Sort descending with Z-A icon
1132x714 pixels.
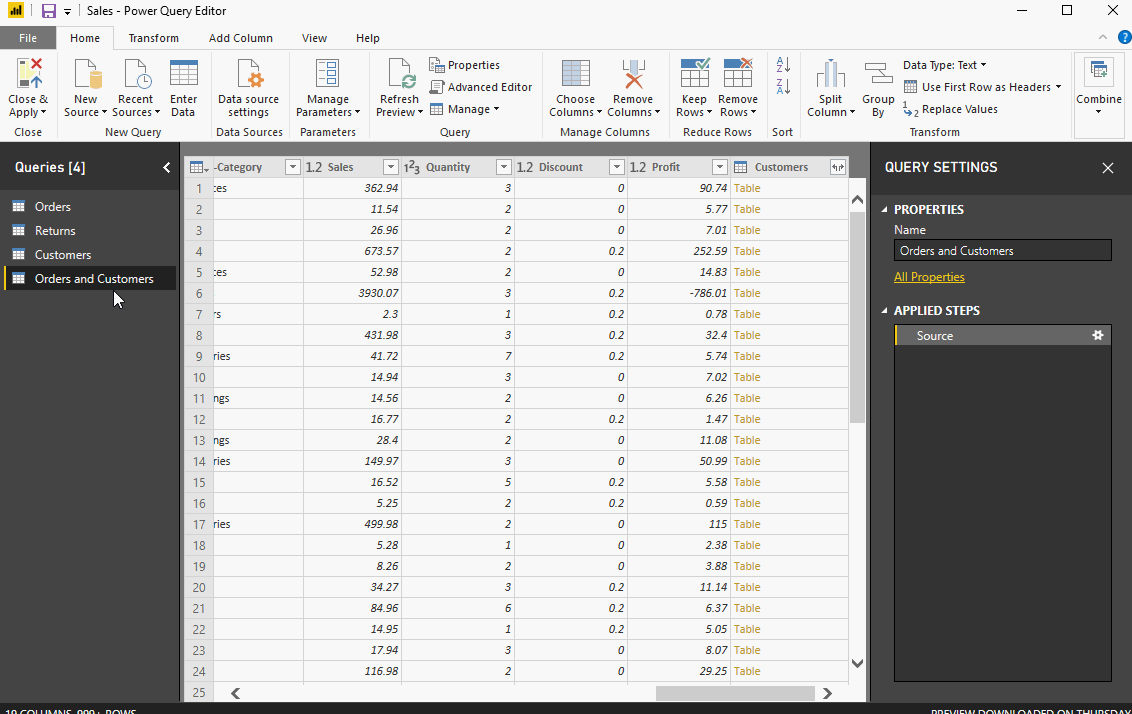click(783, 87)
